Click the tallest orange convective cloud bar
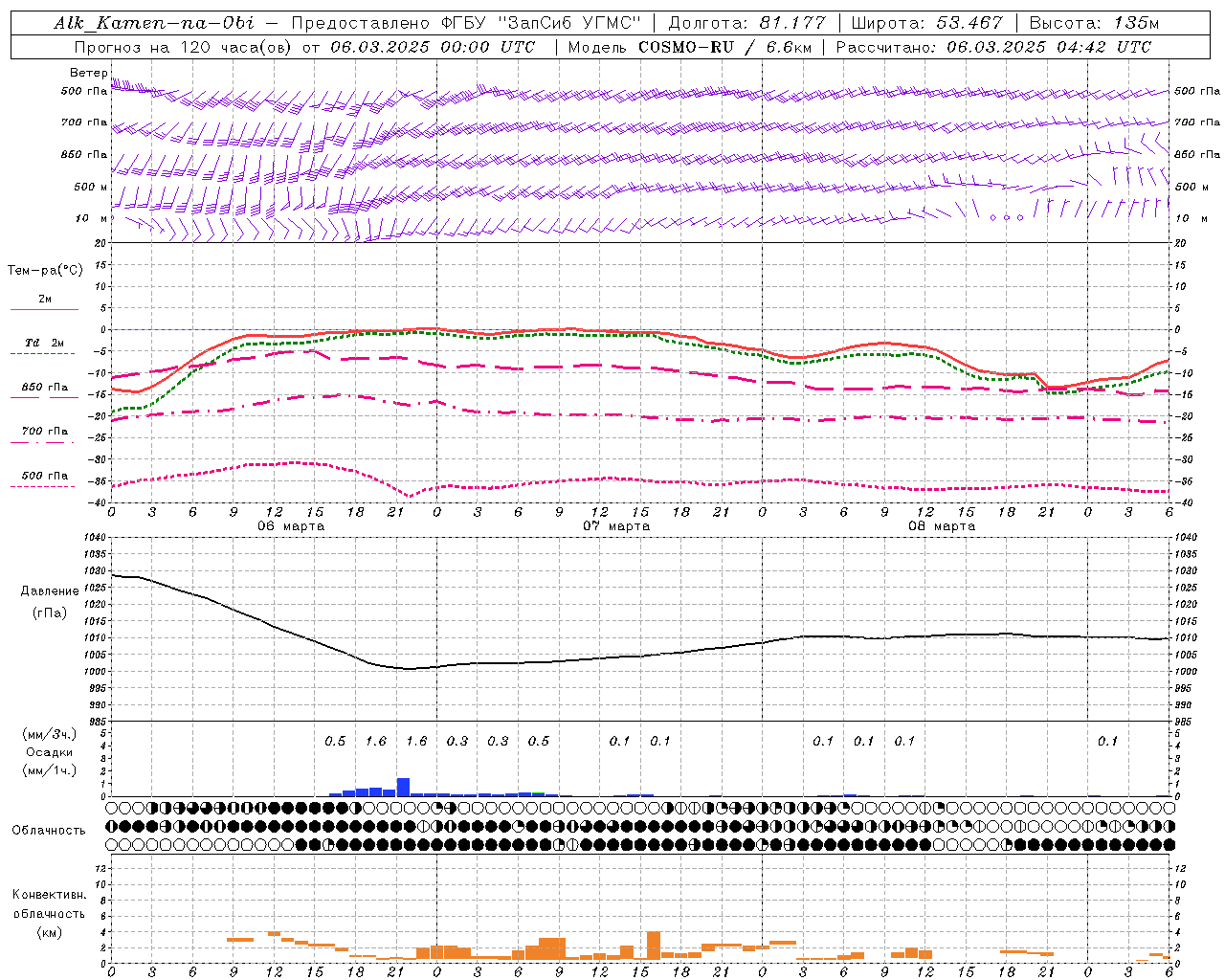 coord(654,946)
